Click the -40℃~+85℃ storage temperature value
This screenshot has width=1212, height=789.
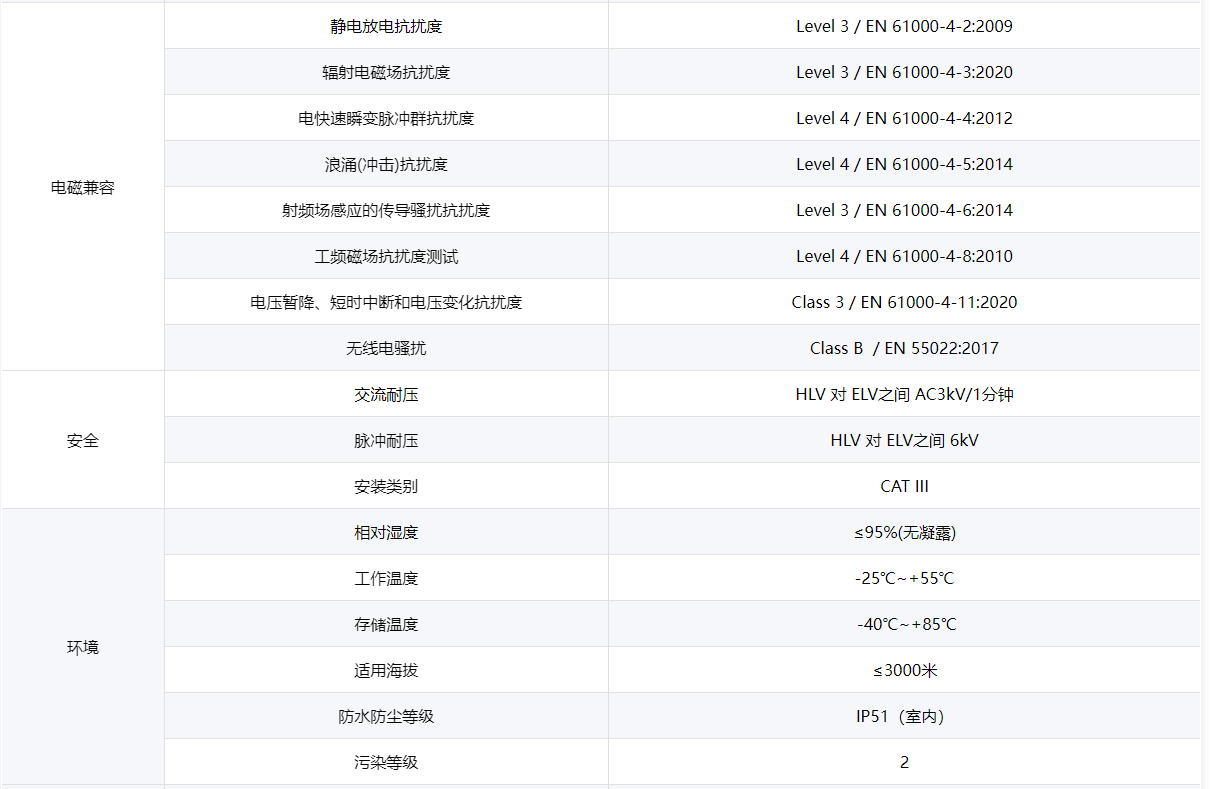pos(904,625)
